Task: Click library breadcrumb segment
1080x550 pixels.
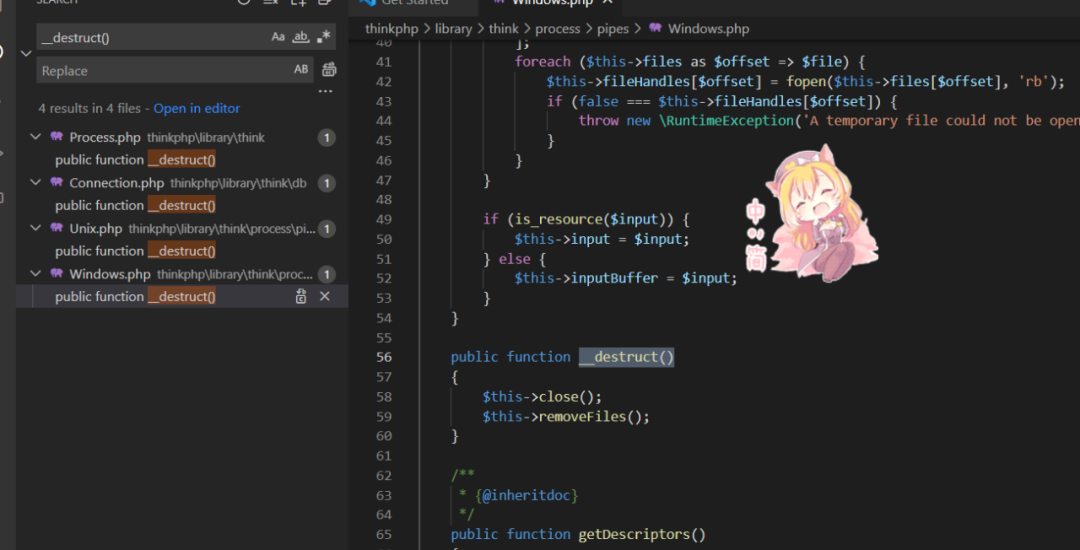Action: (453, 29)
